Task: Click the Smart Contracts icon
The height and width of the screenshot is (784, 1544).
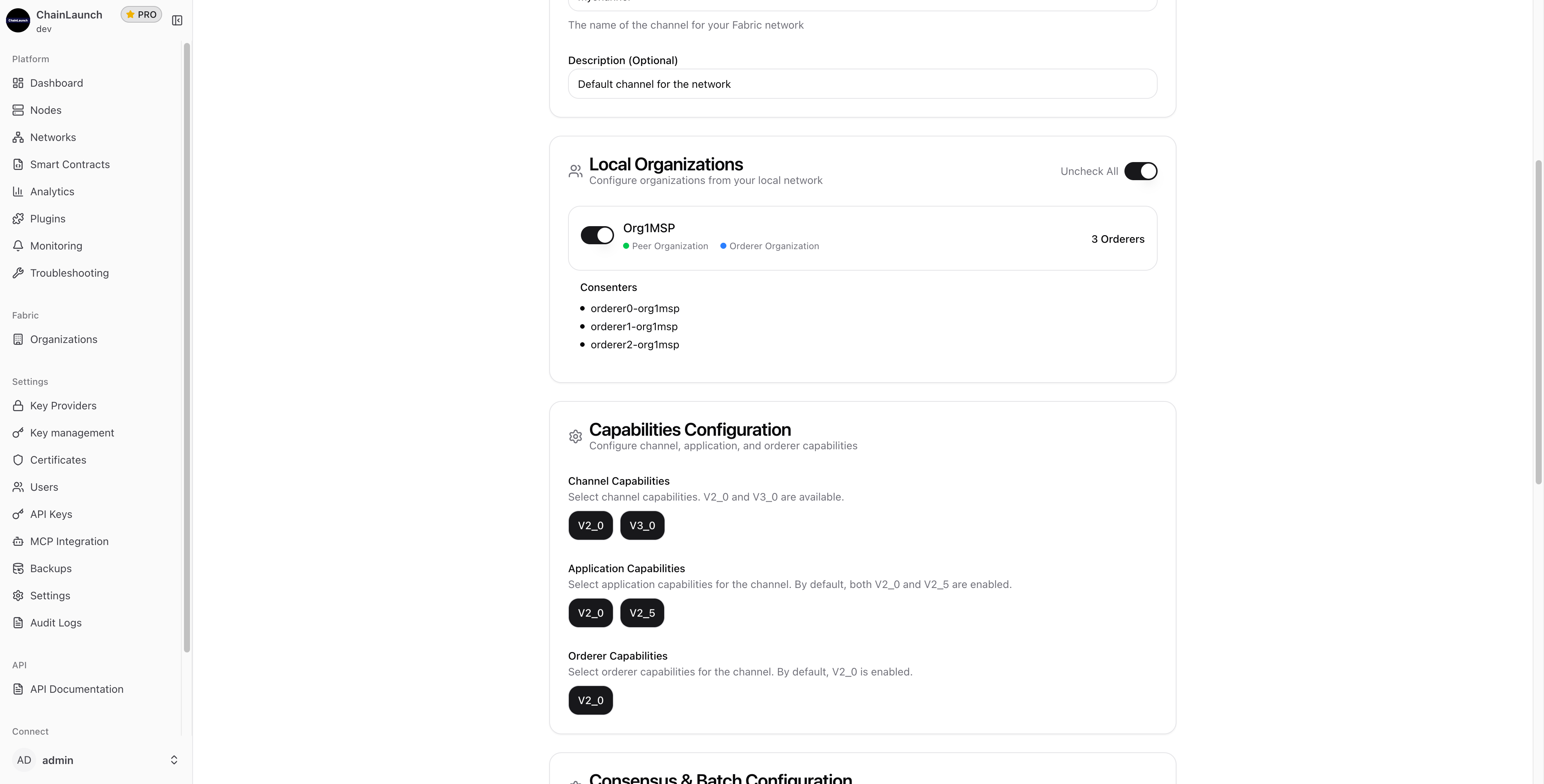Action: pos(18,164)
